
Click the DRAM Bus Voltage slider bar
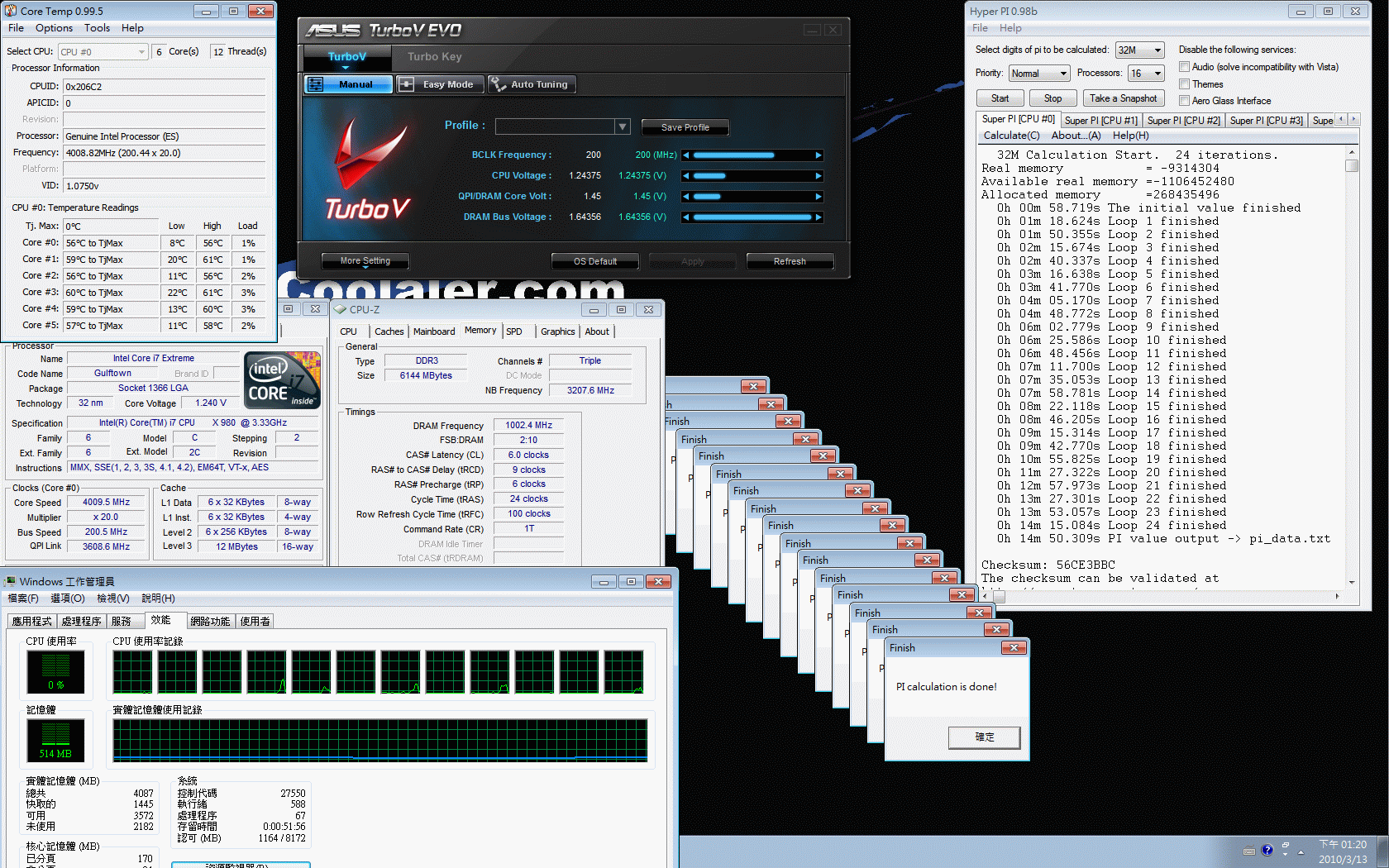752,217
